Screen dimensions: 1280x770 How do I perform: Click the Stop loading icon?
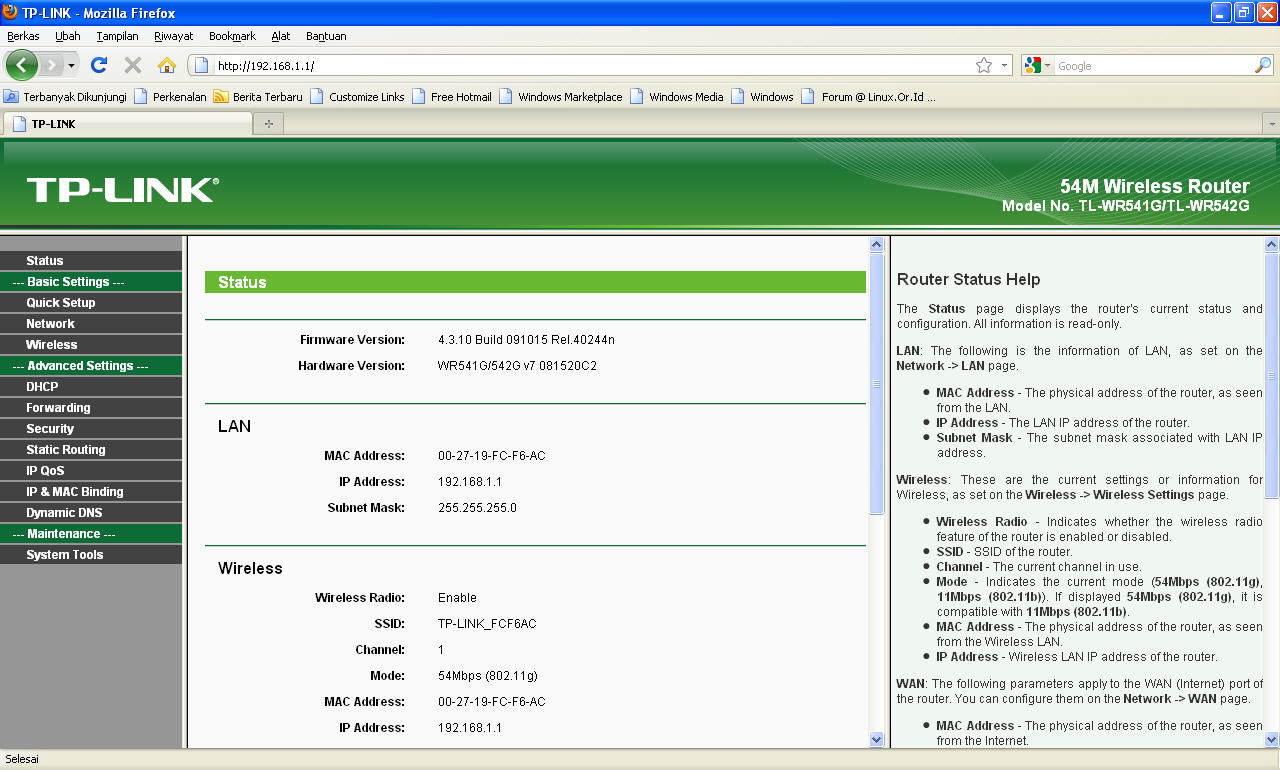click(x=132, y=65)
